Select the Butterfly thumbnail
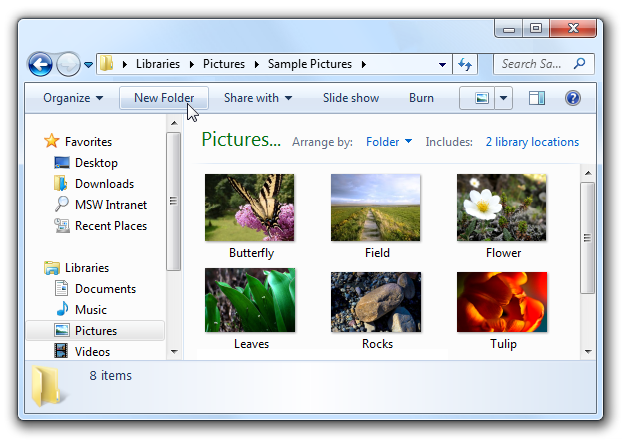 [250, 207]
